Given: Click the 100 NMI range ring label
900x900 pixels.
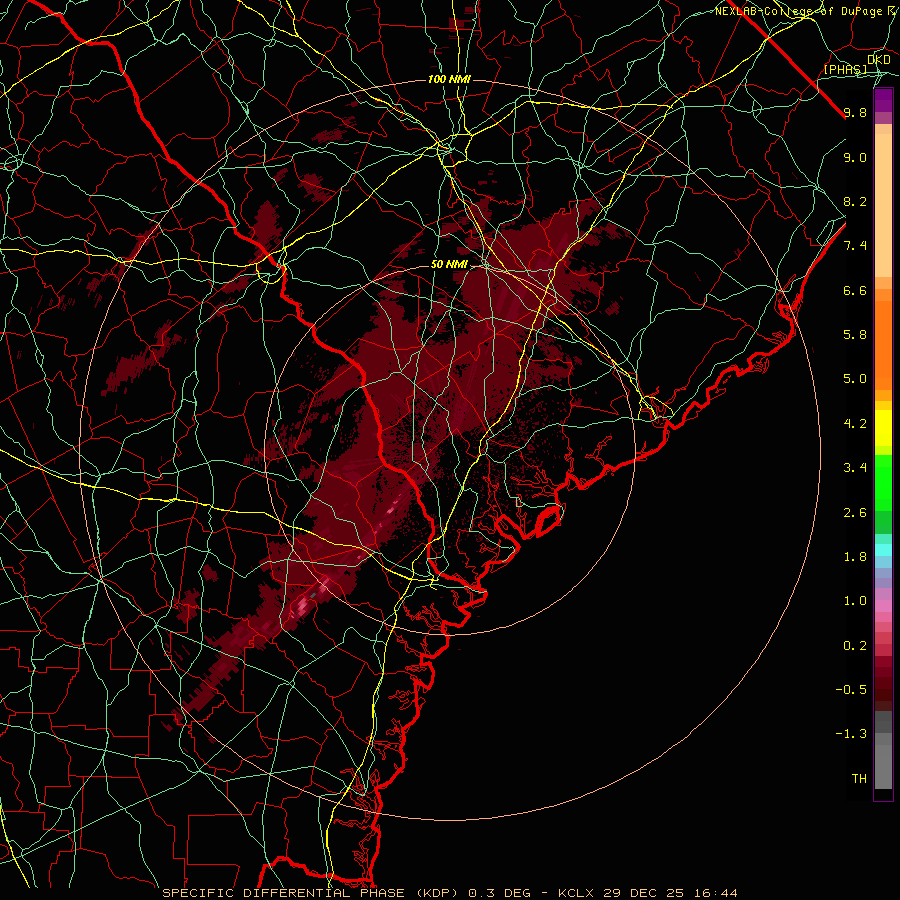Looking at the screenshot, I should click(x=449, y=79).
